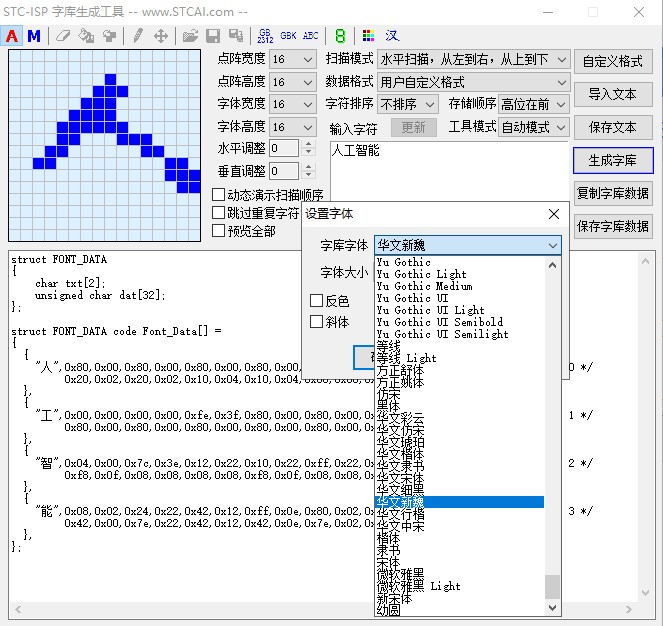663x626 pixels.
Task: Click the 输入字符 text area containing 人工智能
Action: [x=449, y=171]
